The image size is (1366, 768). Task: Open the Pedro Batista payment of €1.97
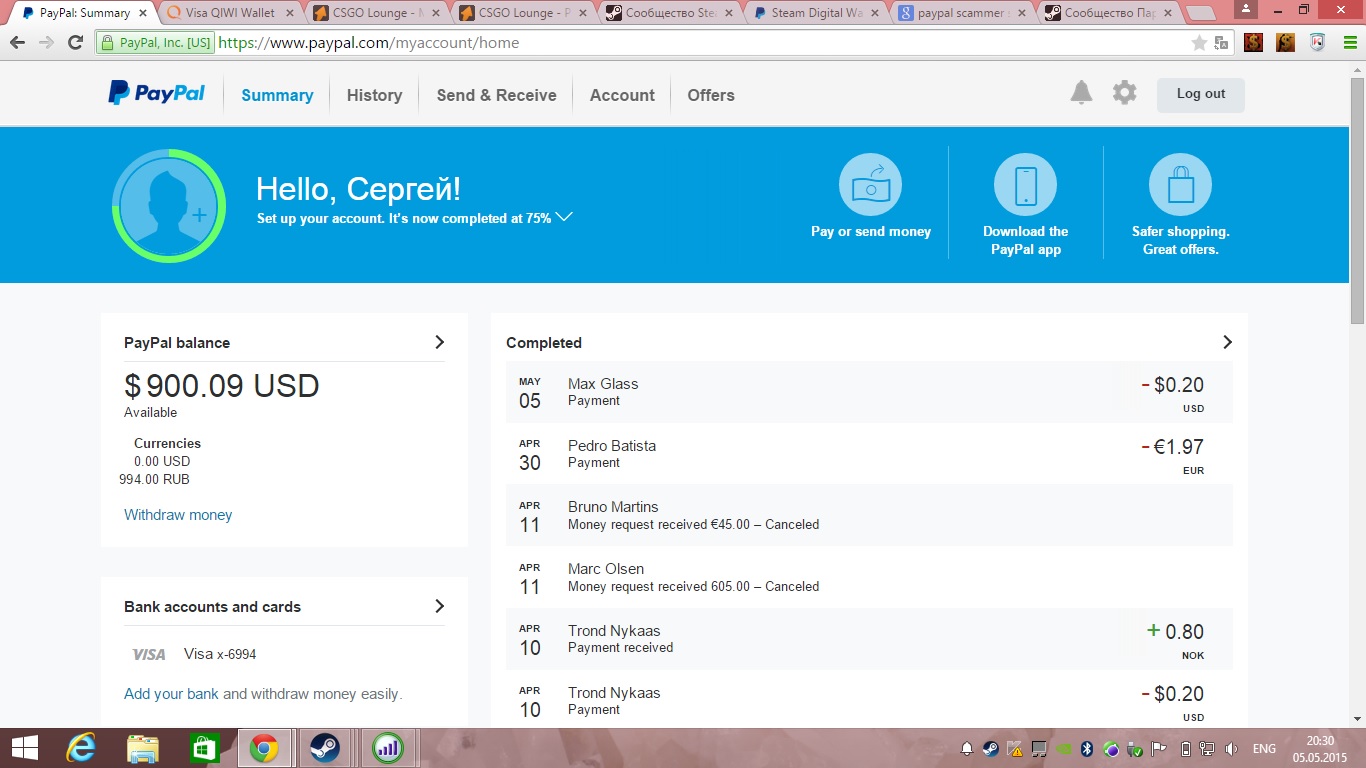[869, 454]
